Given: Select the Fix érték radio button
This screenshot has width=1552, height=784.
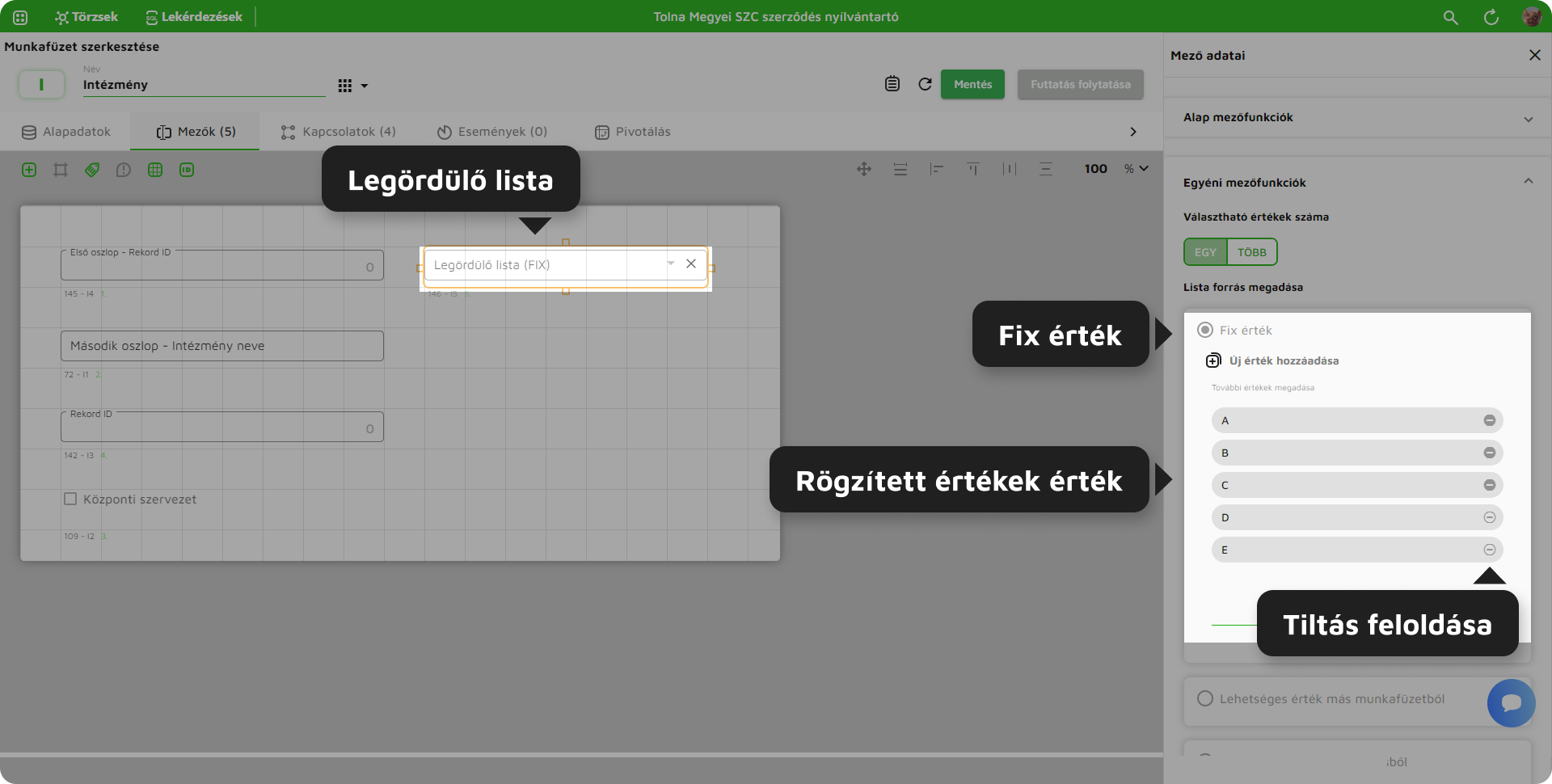Looking at the screenshot, I should click(1205, 330).
